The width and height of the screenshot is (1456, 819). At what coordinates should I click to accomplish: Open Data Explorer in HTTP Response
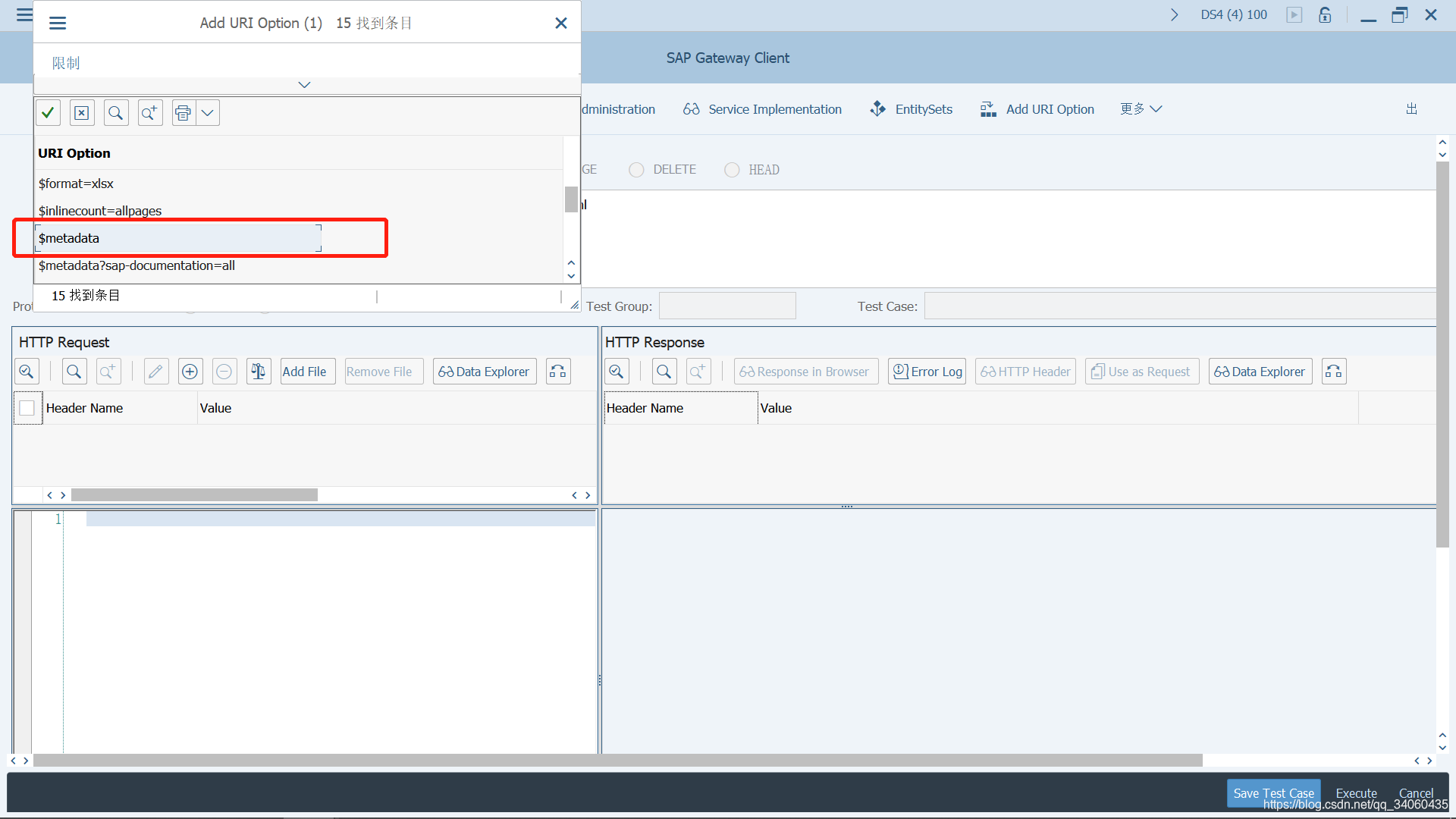[x=1260, y=372]
